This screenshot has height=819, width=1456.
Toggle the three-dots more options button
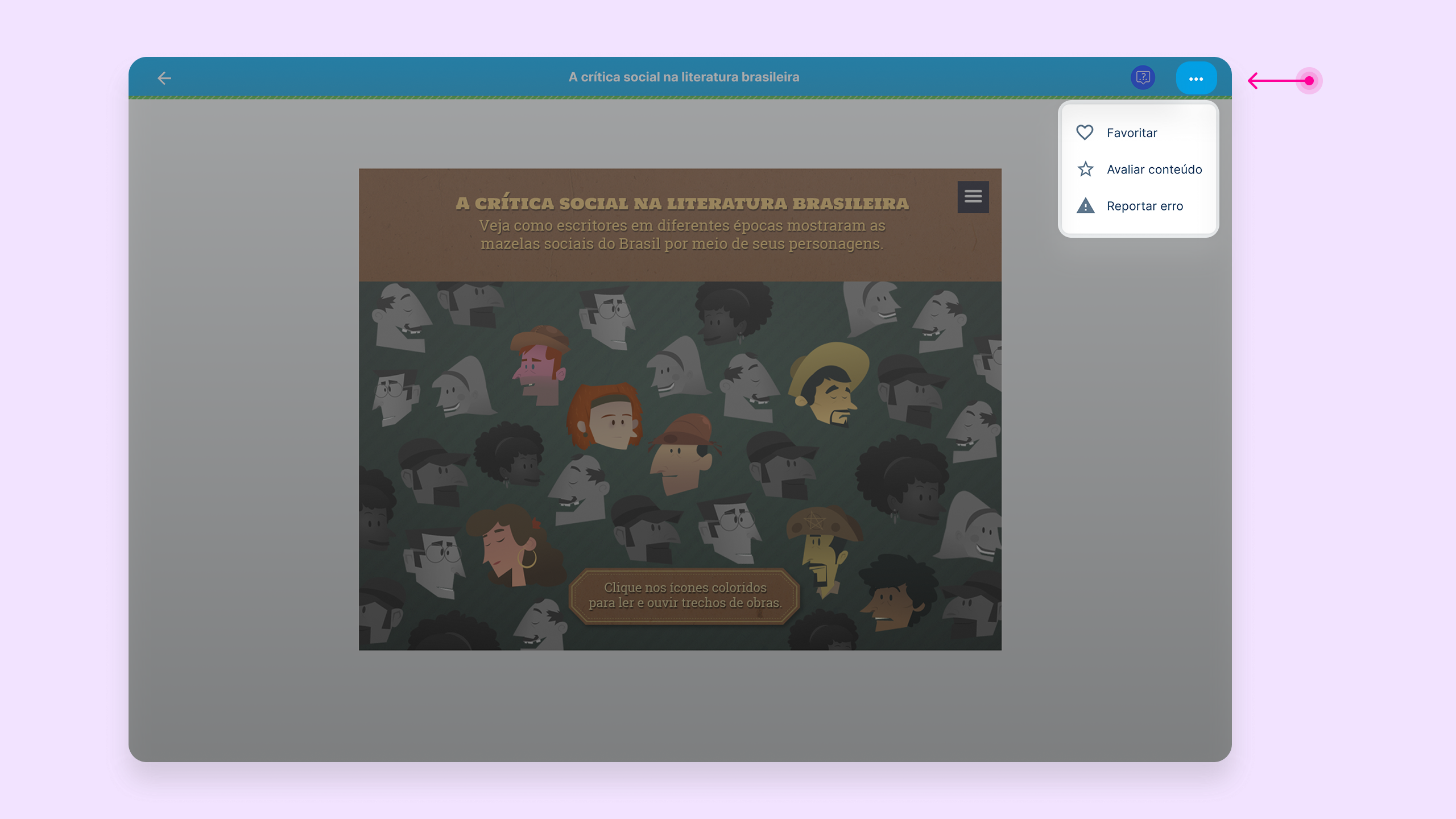(x=1196, y=78)
